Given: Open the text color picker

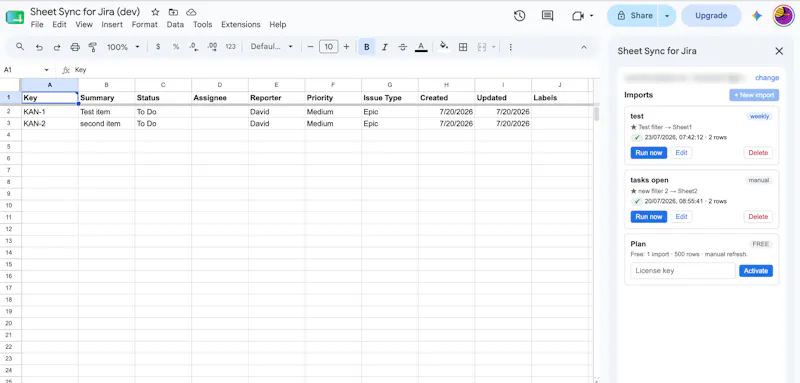Looking at the screenshot, I should (421, 47).
